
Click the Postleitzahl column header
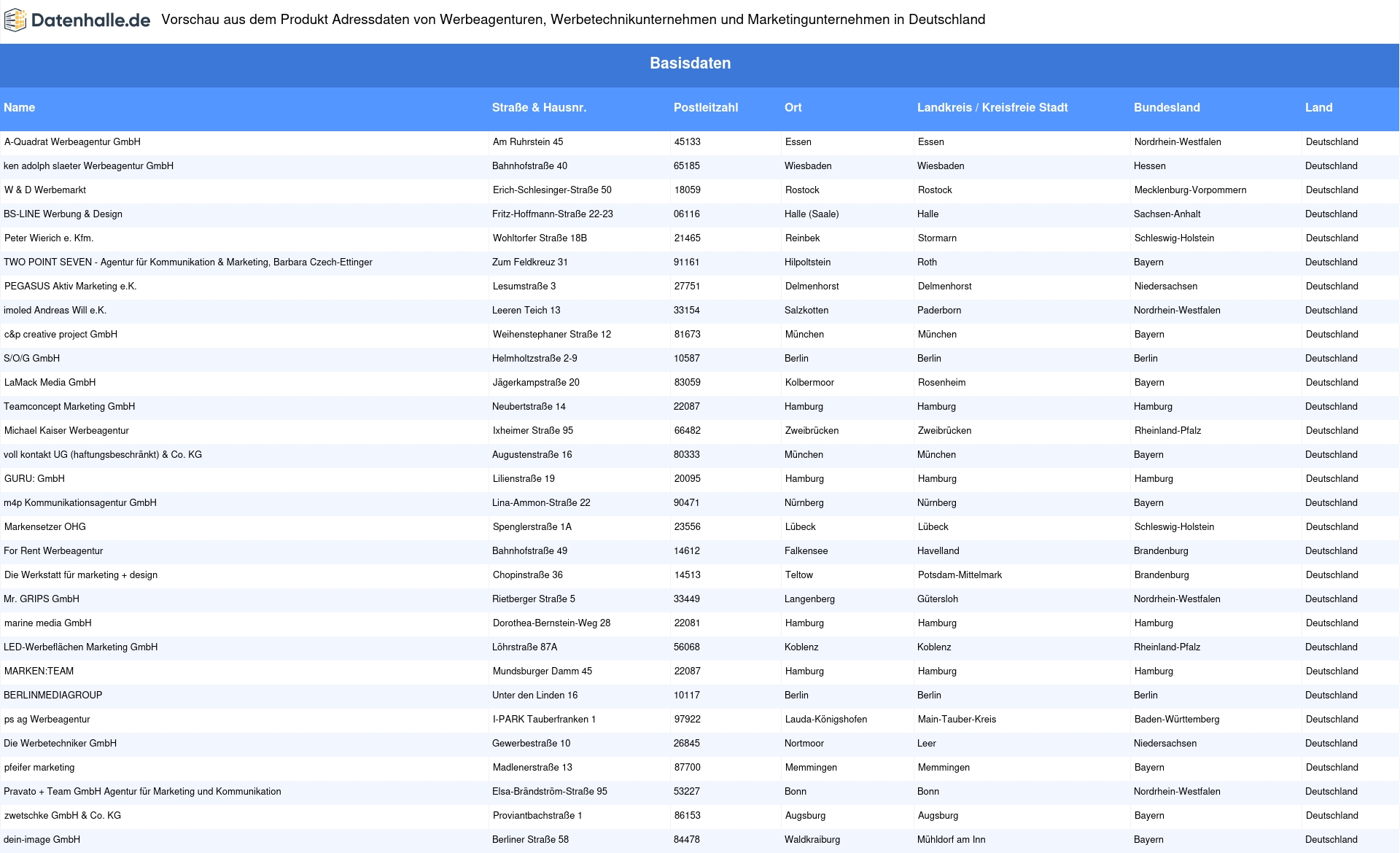(x=706, y=108)
